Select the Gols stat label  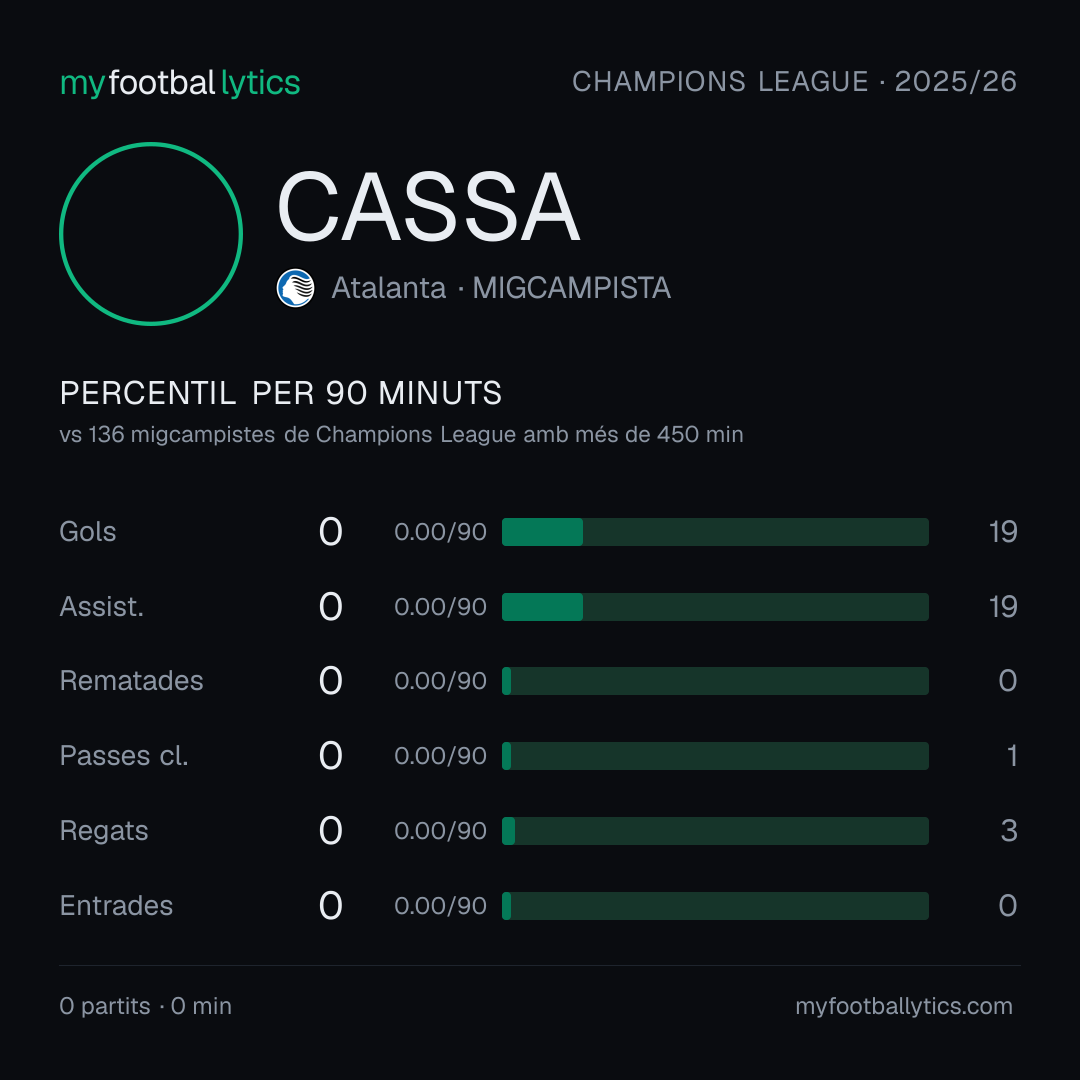pyautogui.click(x=87, y=532)
